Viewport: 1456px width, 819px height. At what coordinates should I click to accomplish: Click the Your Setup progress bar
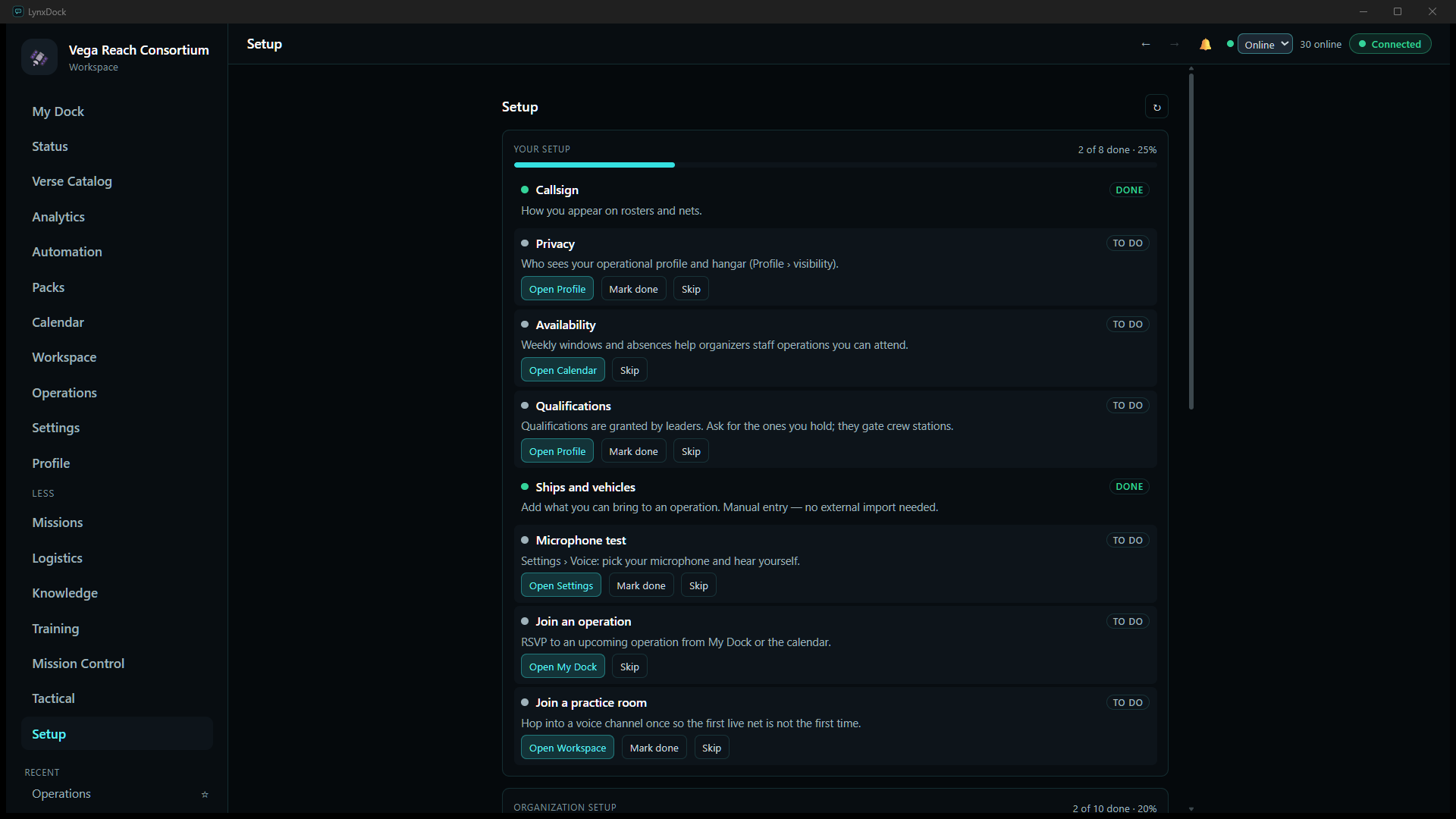coord(835,165)
